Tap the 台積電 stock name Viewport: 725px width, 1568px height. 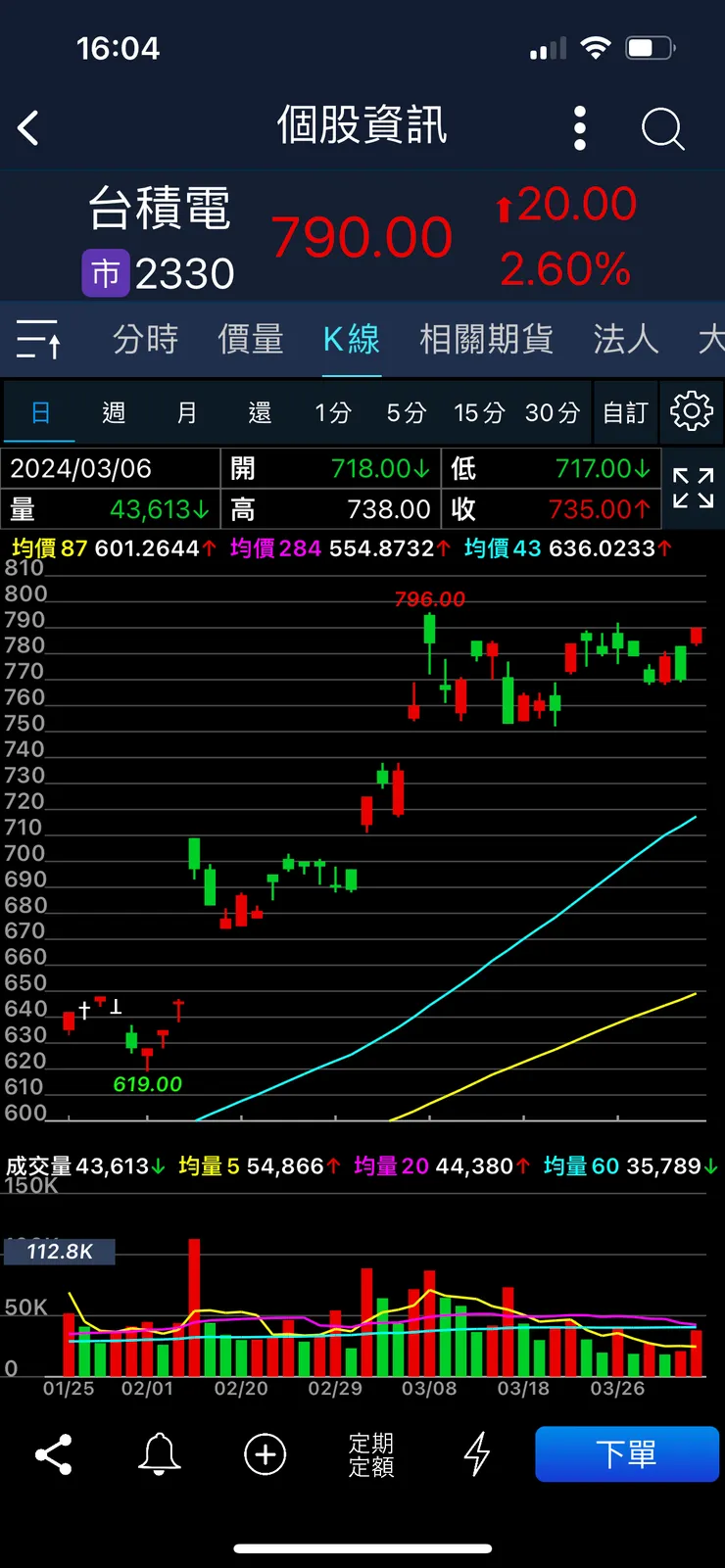click(160, 209)
